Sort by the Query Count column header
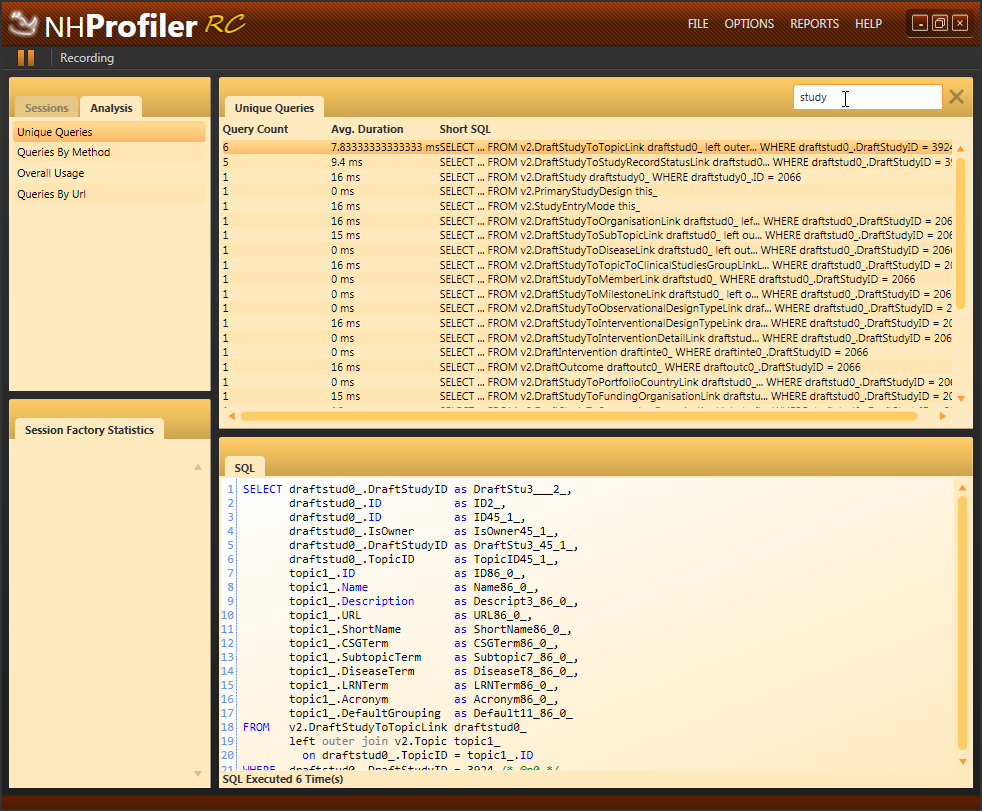 [255, 130]
